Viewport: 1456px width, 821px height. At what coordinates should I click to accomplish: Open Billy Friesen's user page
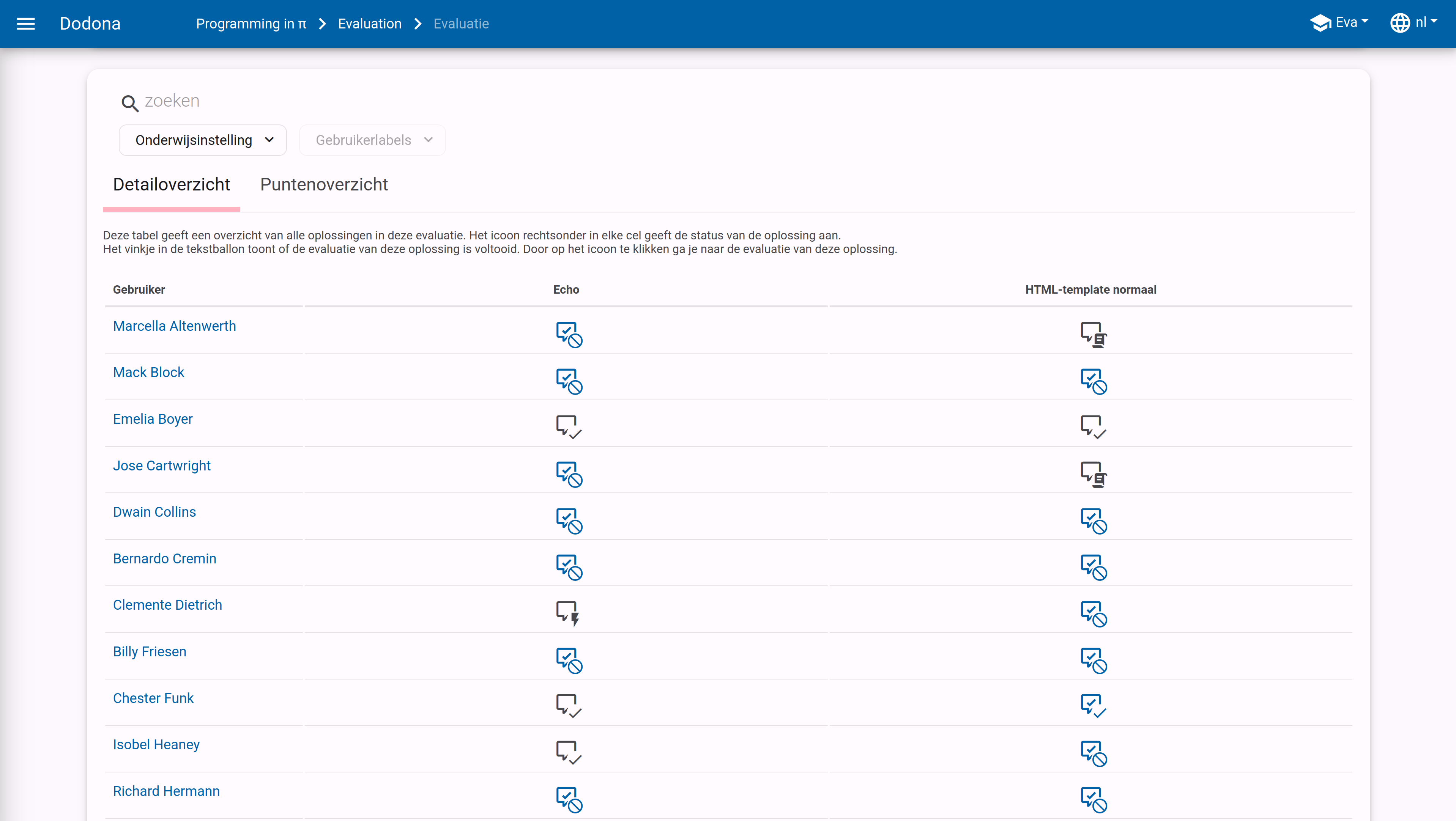point(149,651)
